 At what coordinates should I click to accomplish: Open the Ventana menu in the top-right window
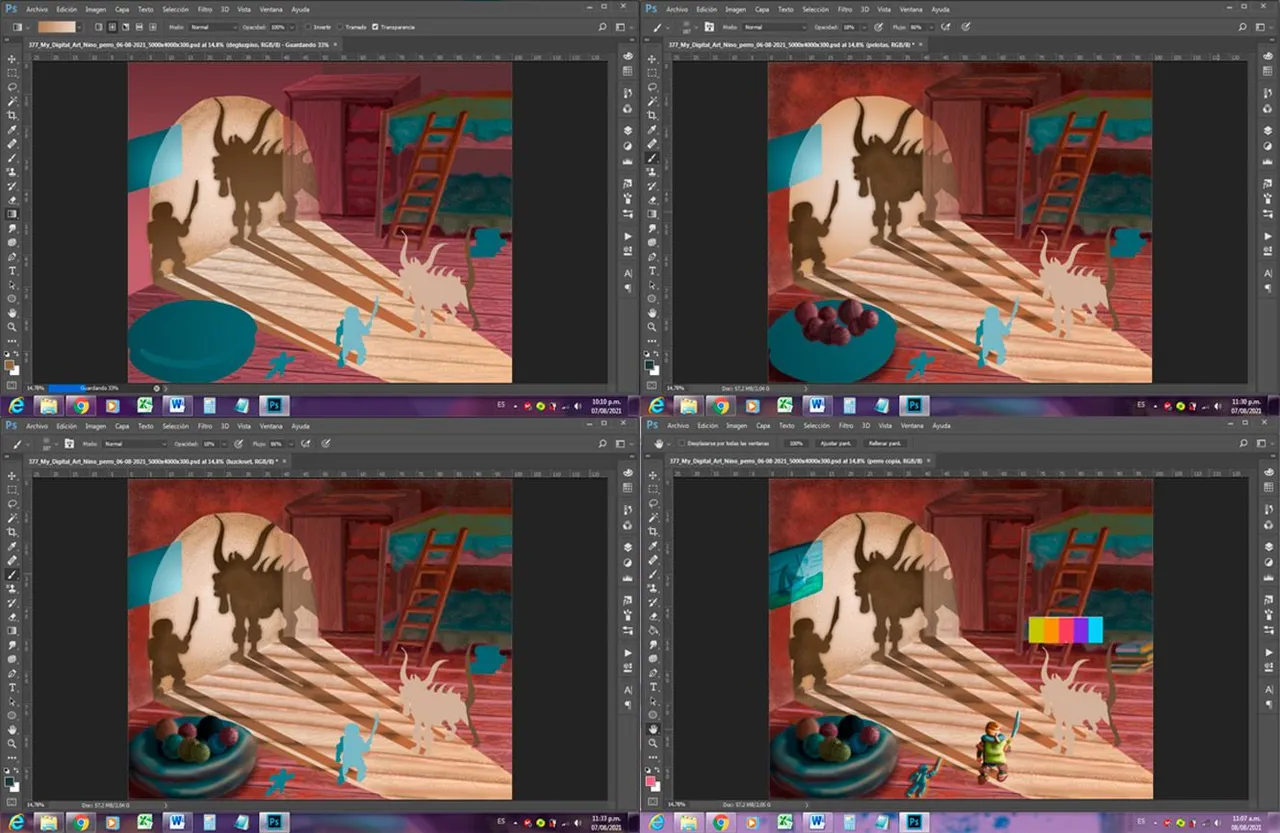[x=911, y=8]
